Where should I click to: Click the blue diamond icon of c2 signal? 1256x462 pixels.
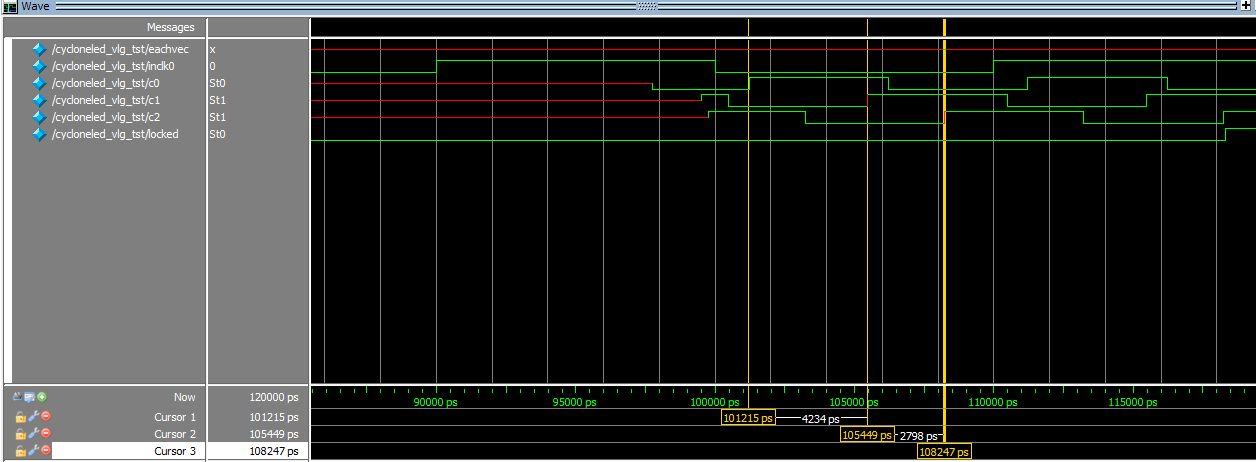pyautogui.click(x=39, y=117)
